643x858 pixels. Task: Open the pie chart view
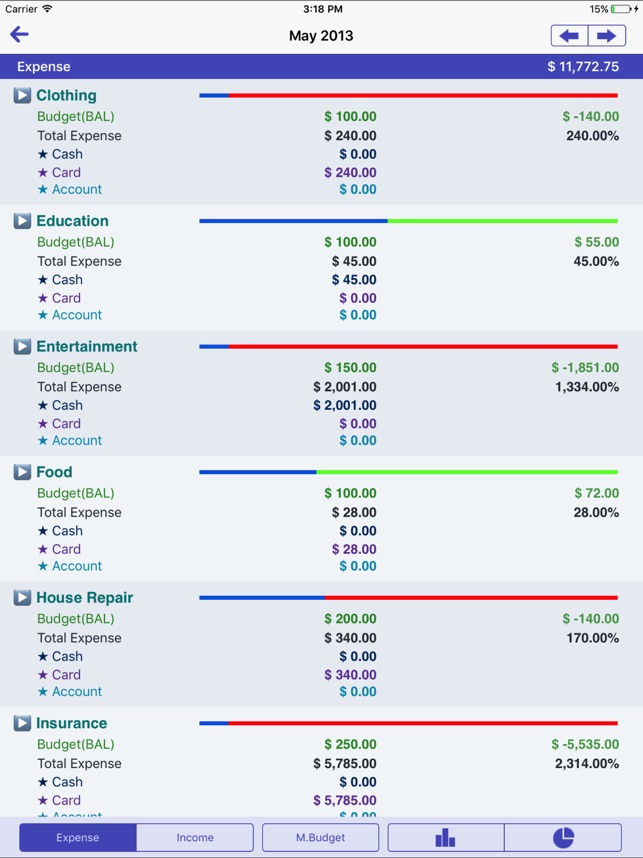click(x=563, y=838)
